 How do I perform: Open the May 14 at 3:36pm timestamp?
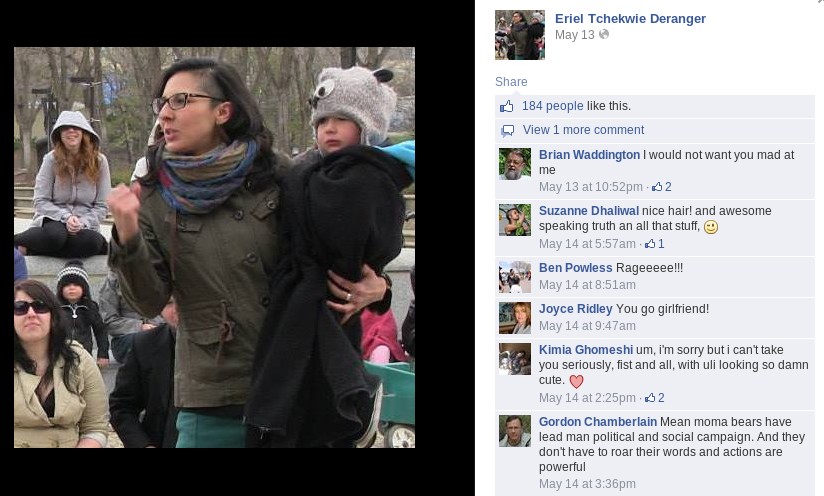coord(587,484)
